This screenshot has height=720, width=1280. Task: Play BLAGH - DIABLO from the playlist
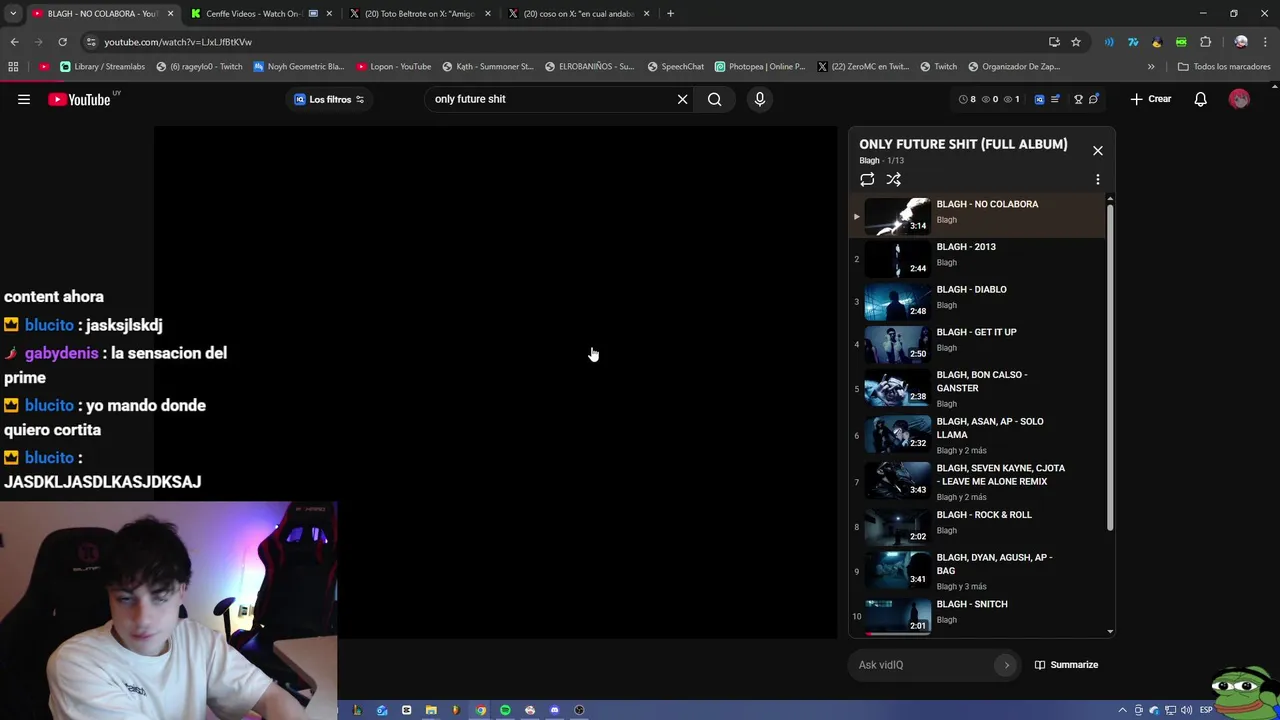coord(978,301)
